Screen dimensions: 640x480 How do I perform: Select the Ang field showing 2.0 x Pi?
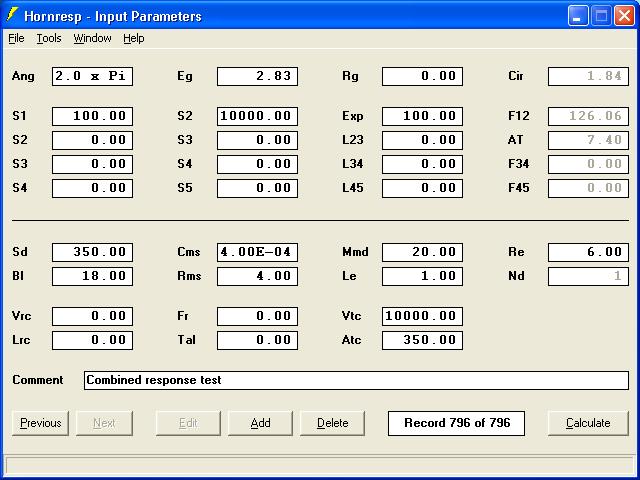[x=92, y=76]
